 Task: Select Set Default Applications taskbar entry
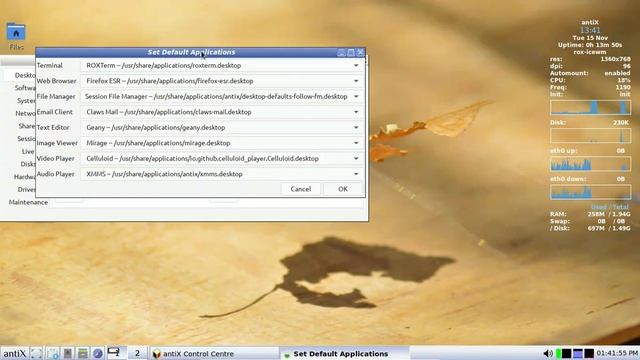tap(344, 353)
